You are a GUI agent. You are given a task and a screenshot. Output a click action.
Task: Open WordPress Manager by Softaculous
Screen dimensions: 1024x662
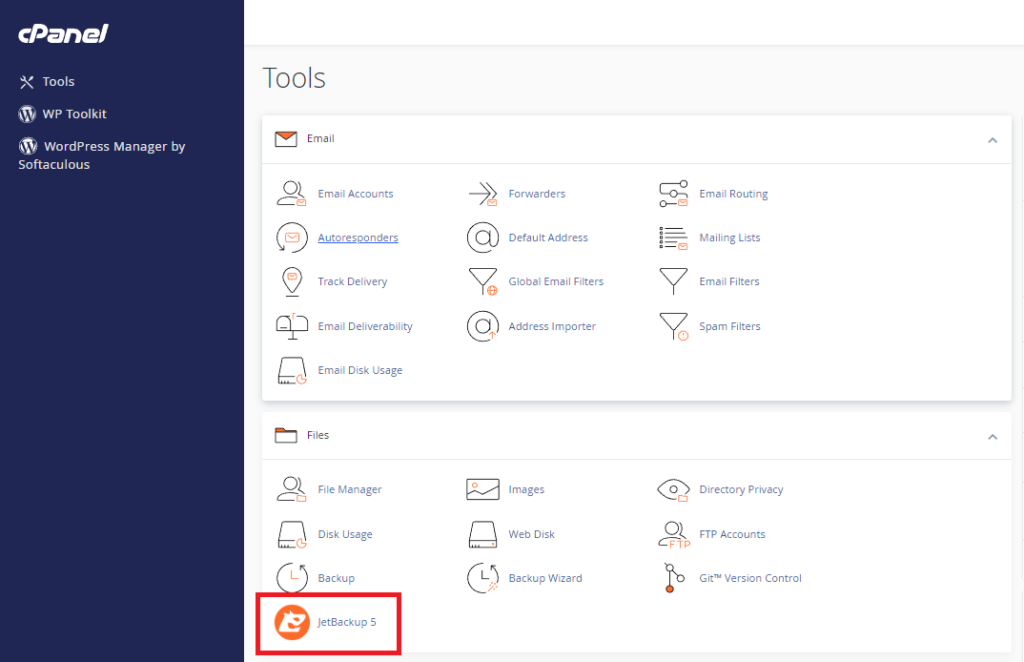pyautogui.click(x=102, y=155)
